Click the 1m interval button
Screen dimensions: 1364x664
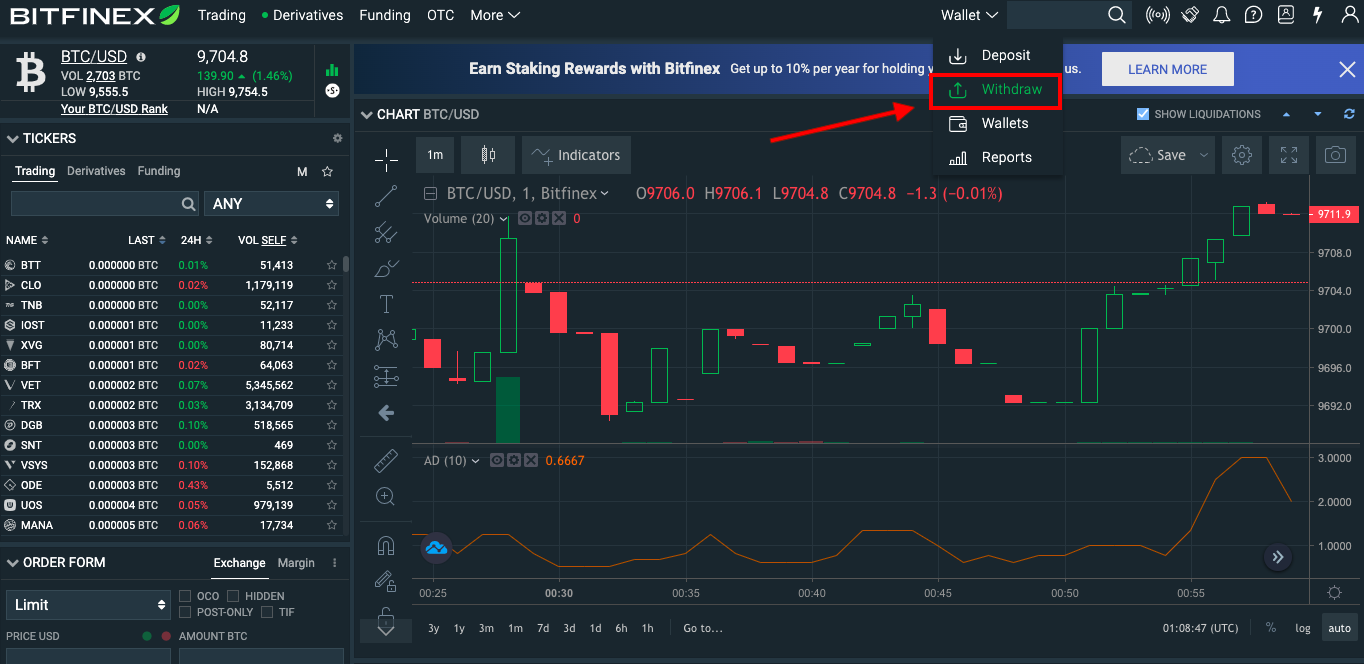click(x=435, y=155)
